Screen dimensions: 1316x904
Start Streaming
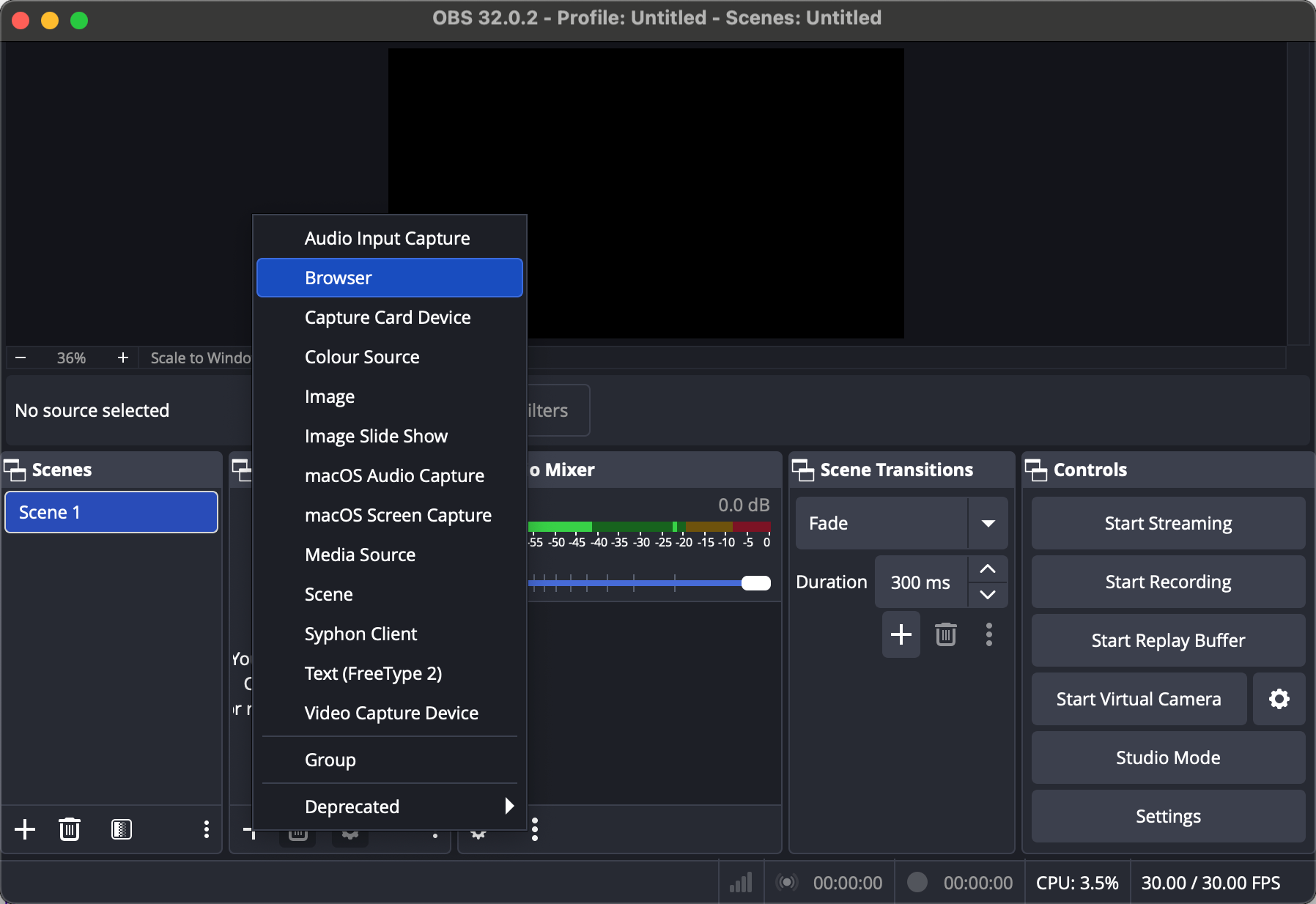pos(1167,523)
